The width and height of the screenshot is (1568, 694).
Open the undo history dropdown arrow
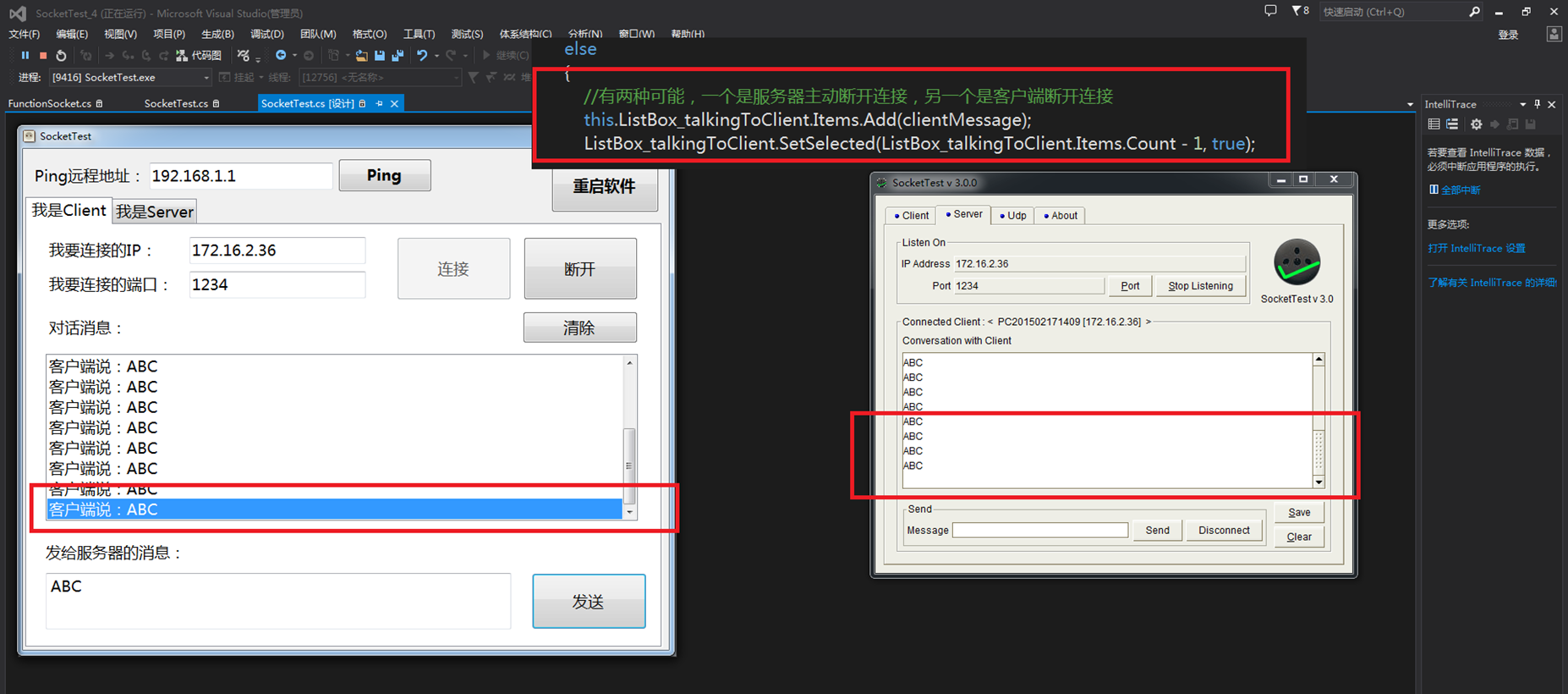point(436,55)
